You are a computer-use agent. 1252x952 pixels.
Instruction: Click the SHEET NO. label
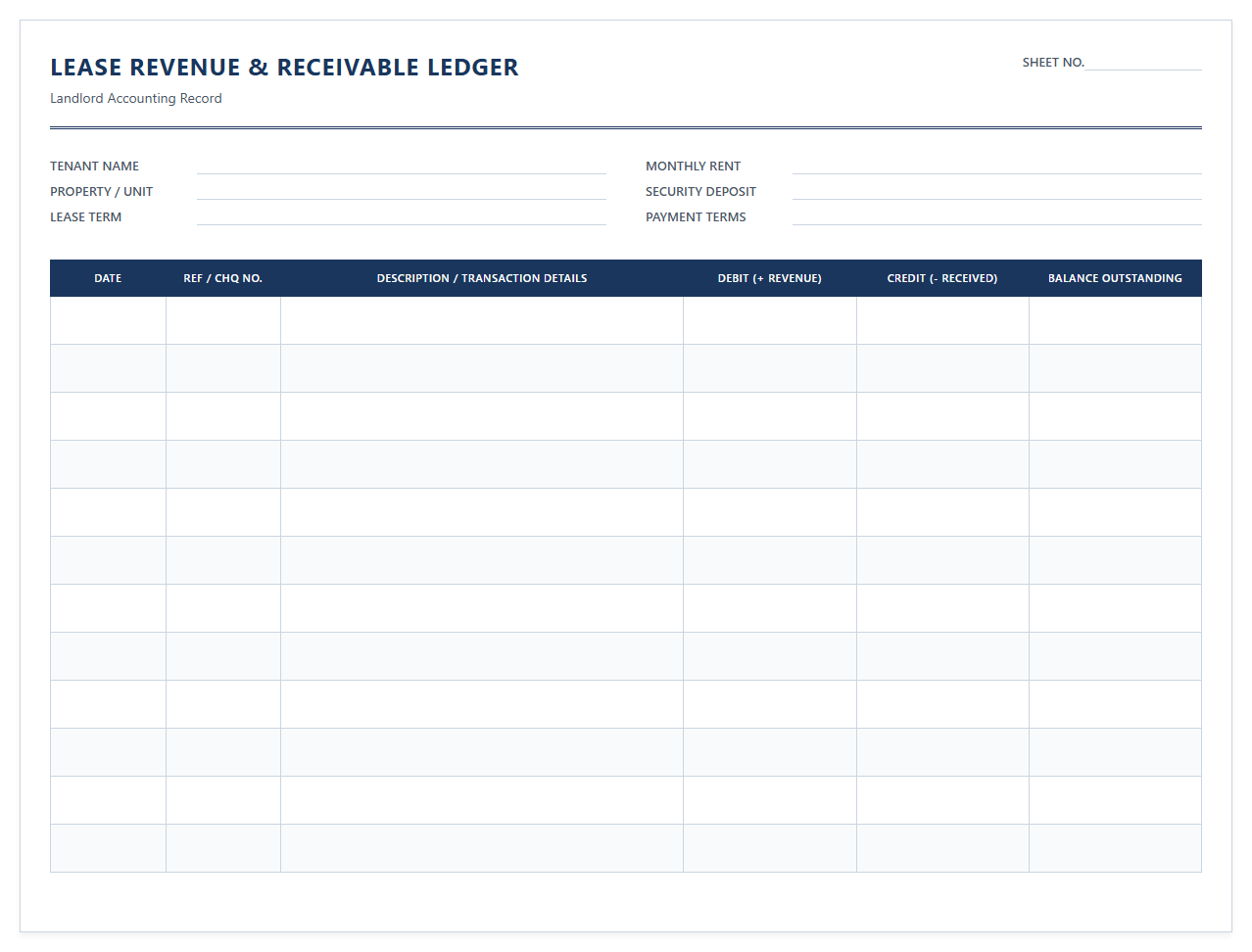(x=1053, y=62)
